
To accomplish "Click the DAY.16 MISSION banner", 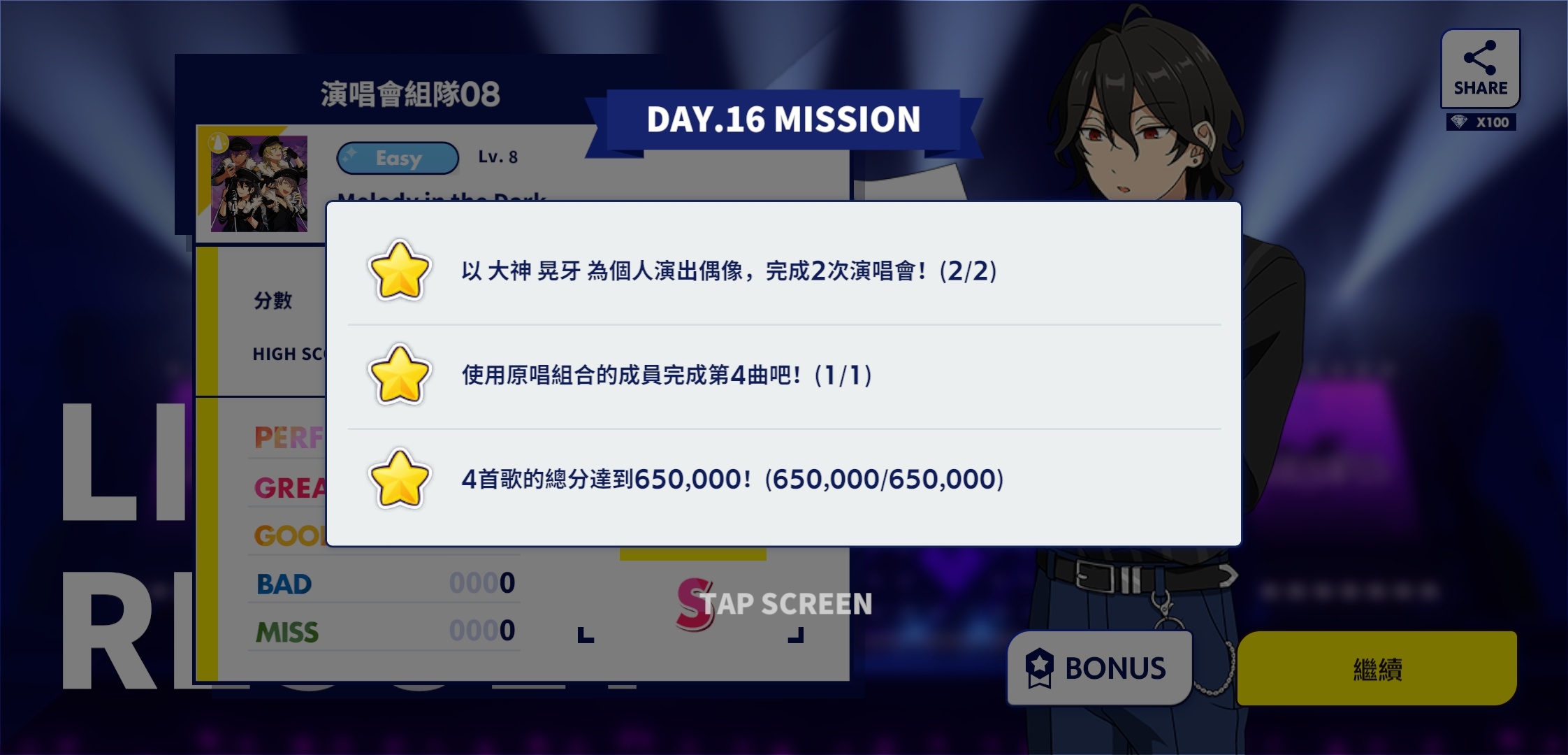I will click(x=783, y=120).
